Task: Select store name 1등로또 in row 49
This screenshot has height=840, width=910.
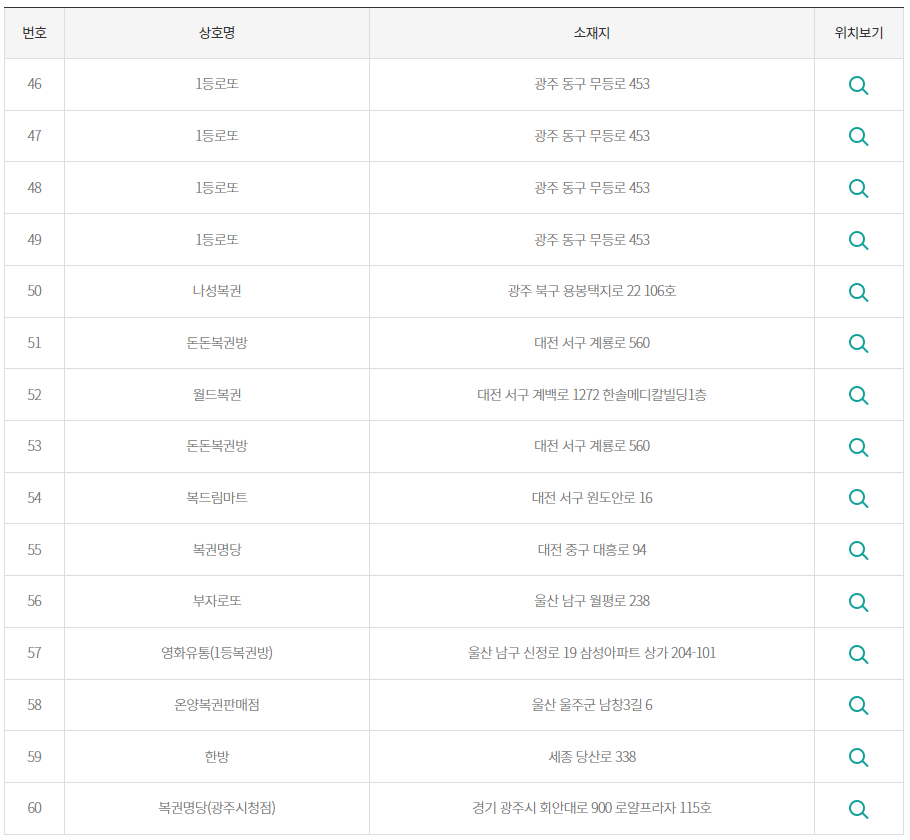Action: click(216, 240)
